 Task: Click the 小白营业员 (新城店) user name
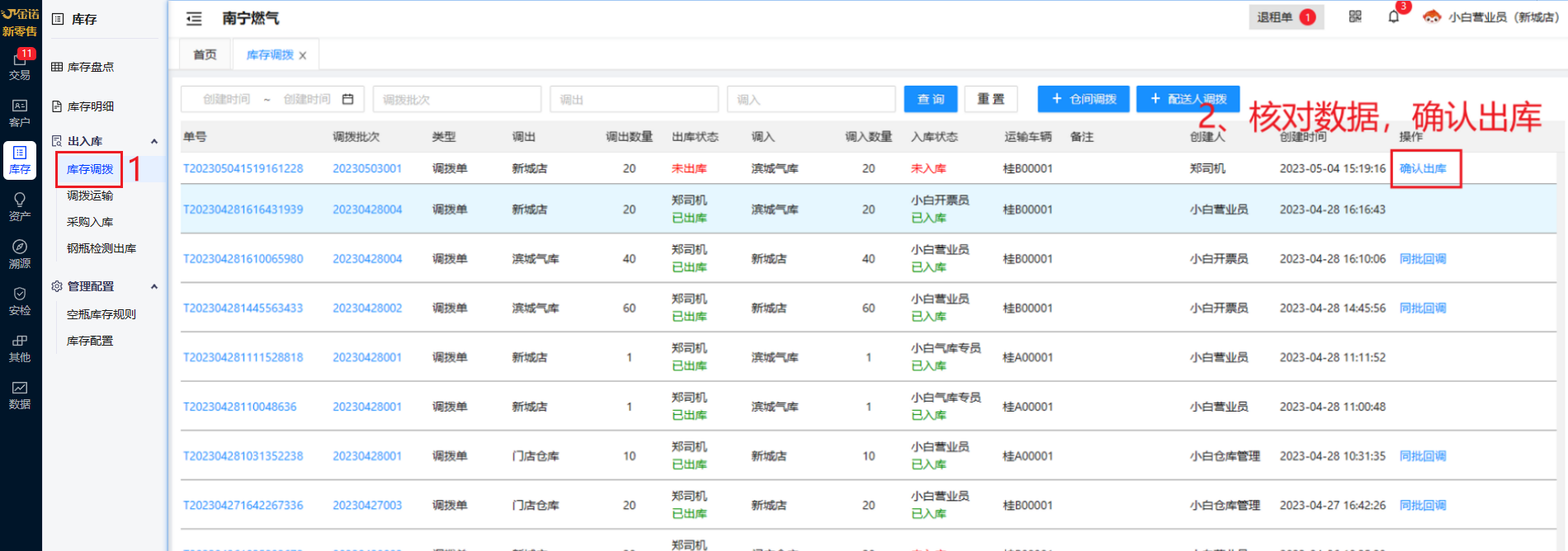1504,16
